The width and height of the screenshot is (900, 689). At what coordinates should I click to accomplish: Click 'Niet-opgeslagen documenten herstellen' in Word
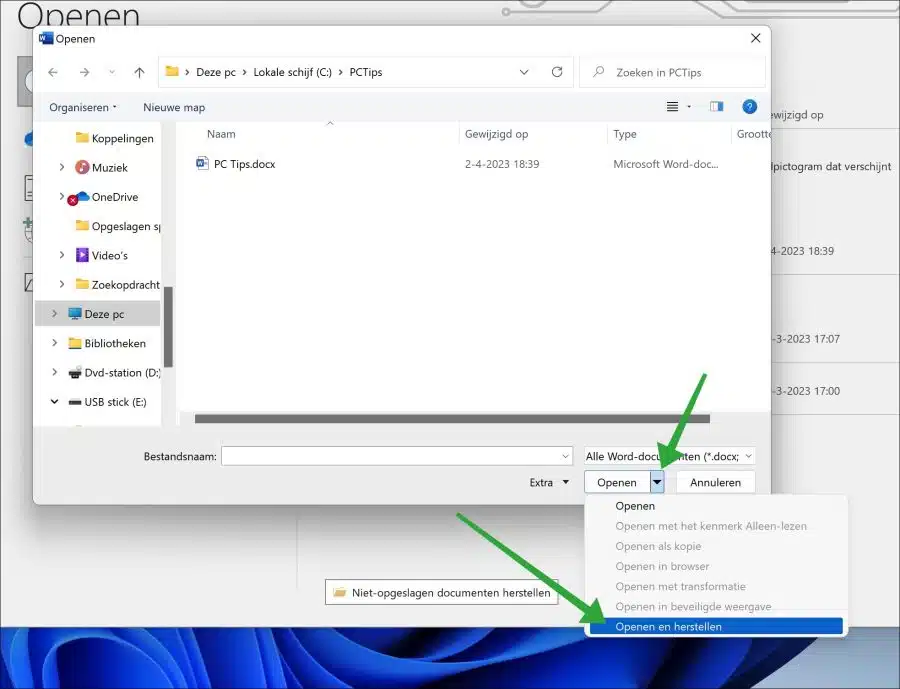(x=441, y=592)
